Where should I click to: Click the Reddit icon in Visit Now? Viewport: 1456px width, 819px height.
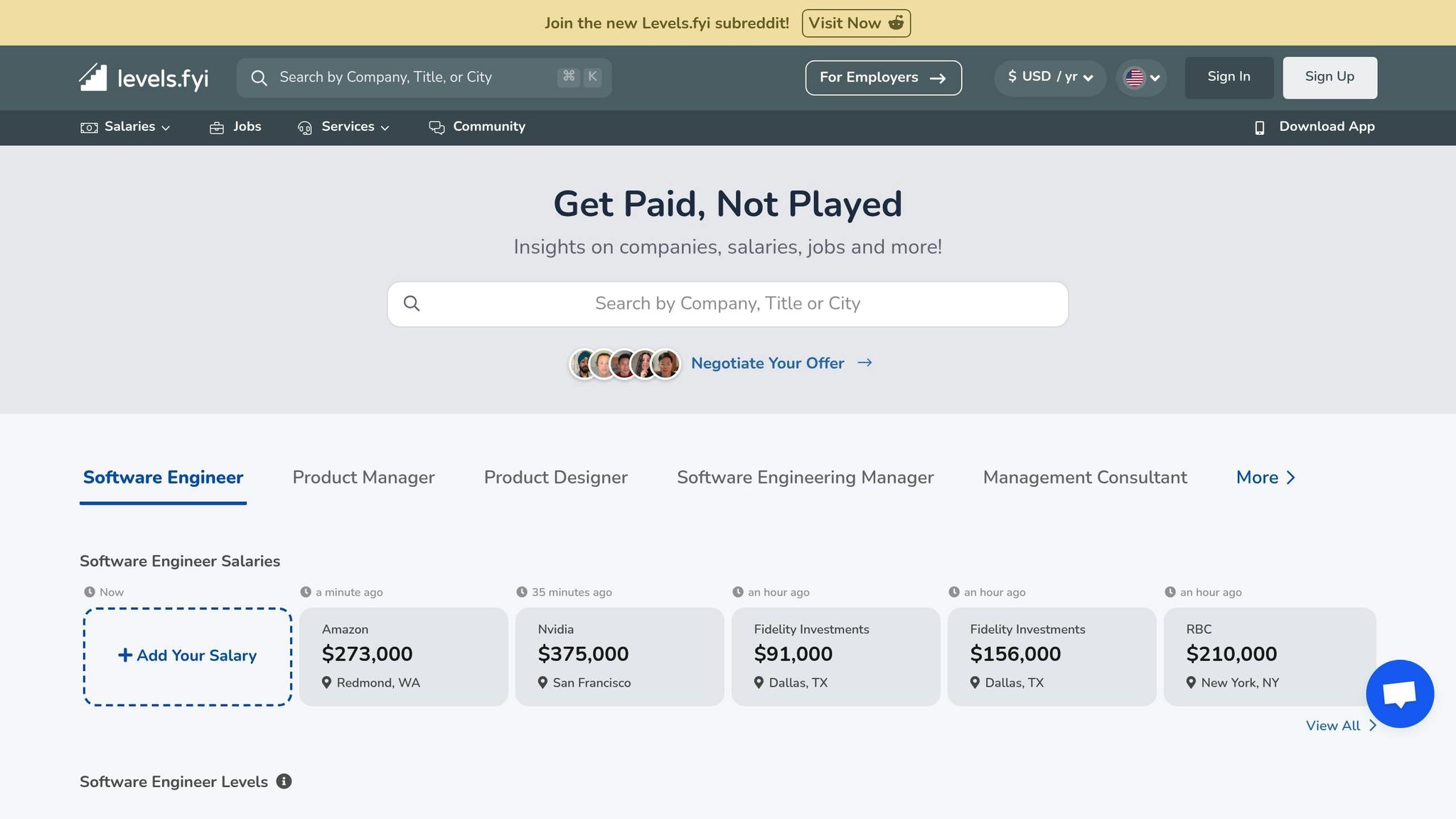click(896, 23)
